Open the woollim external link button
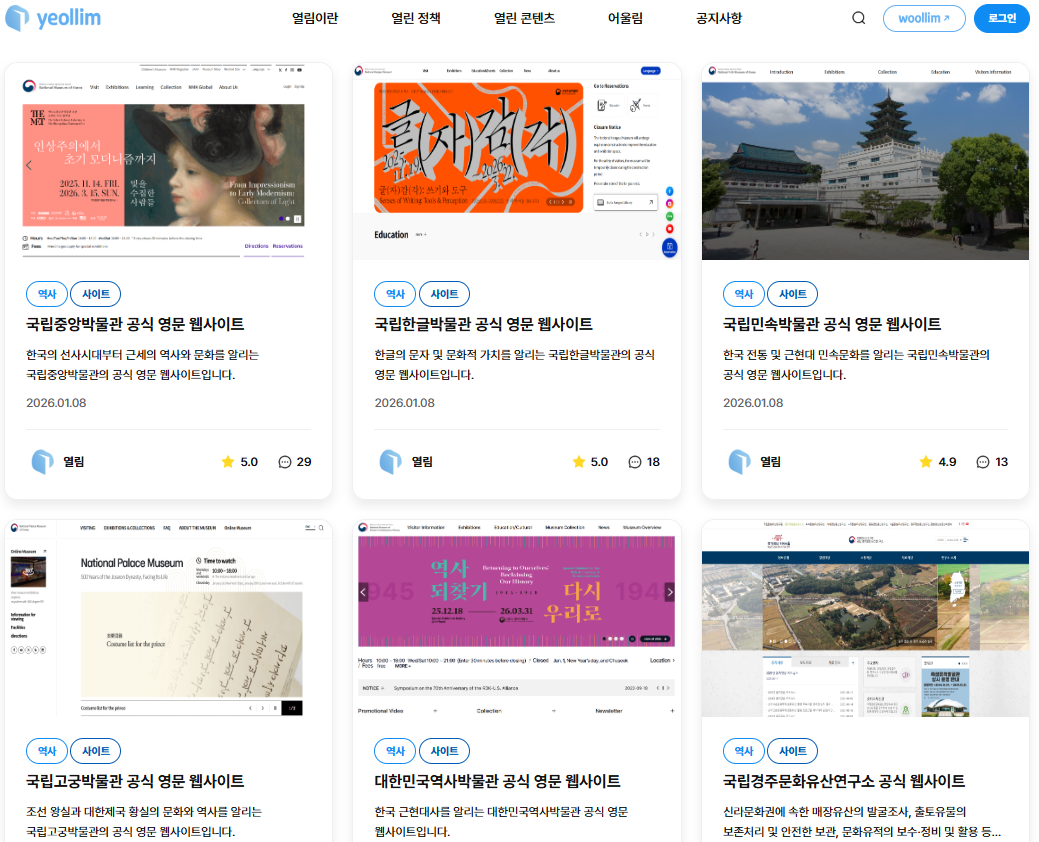This screenshot has height=842, width=1039. 923,18
